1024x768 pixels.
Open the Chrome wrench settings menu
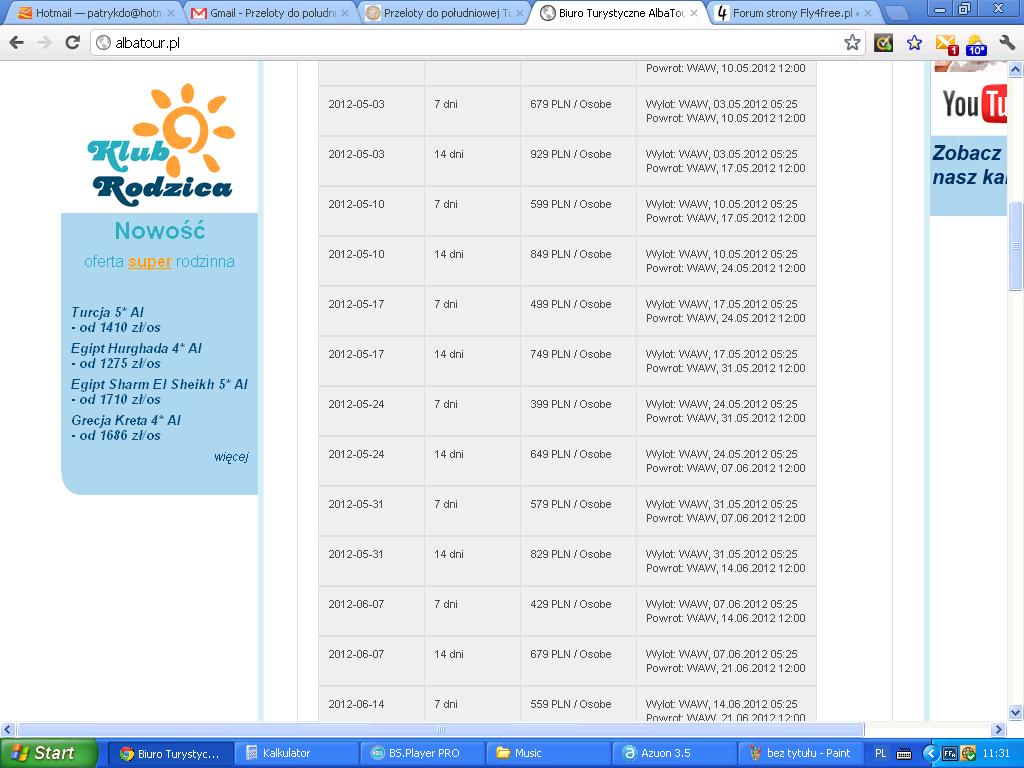[1007, 43]
